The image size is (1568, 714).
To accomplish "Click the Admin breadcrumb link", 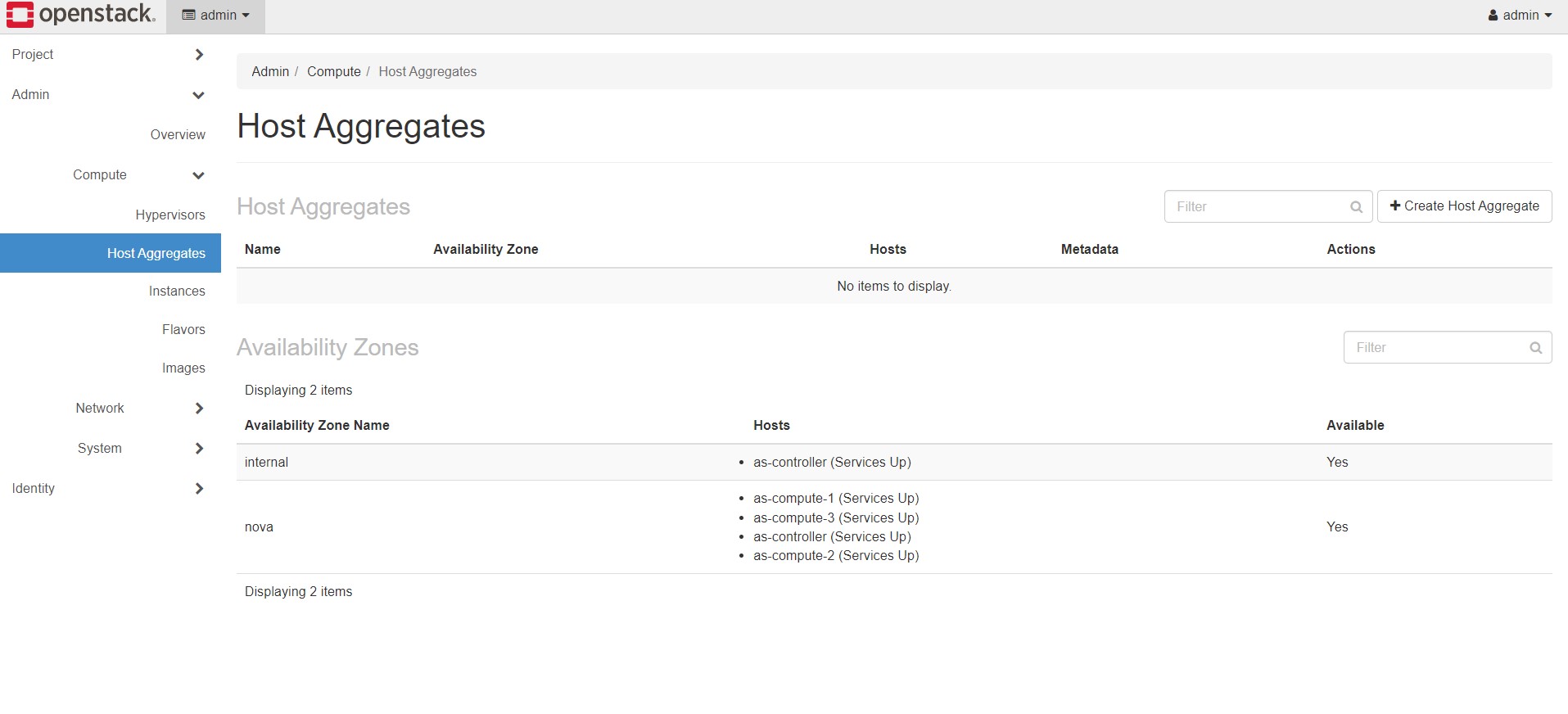I will point(270,72).
